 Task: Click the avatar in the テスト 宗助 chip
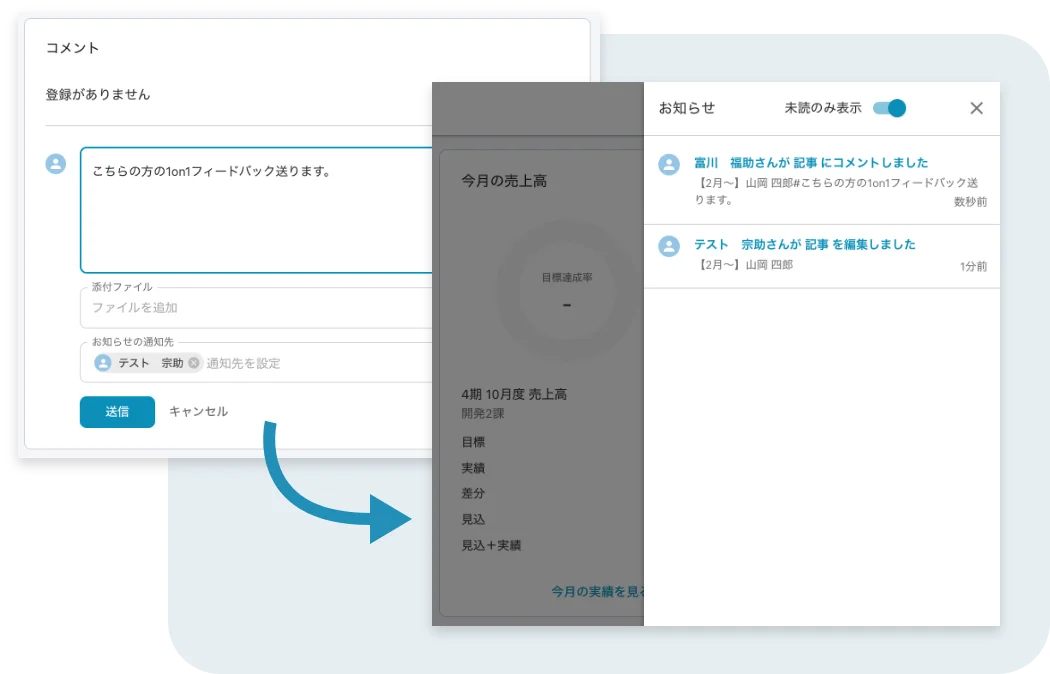pos(103,363)
